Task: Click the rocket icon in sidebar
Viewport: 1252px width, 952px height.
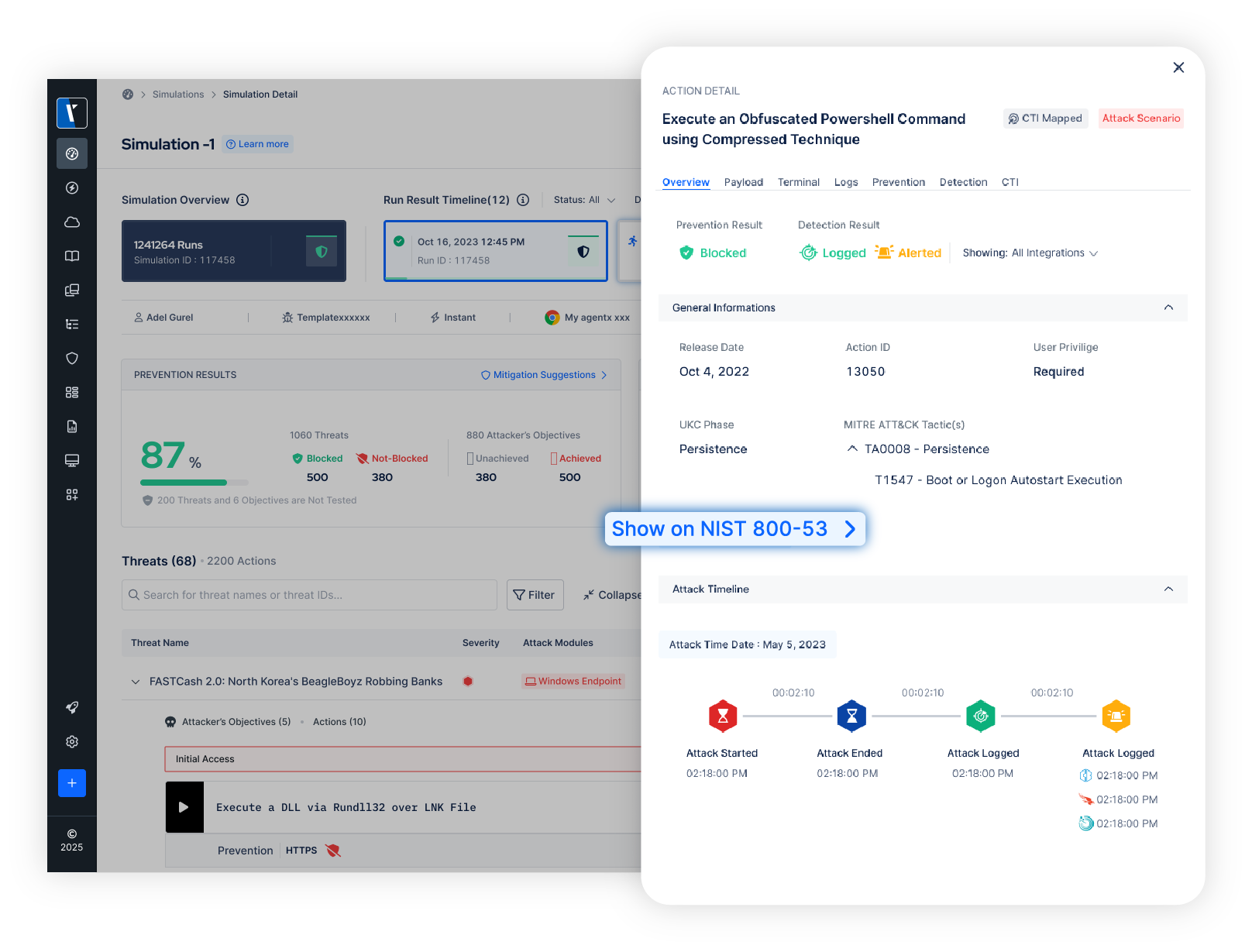Action: (72, 707)
